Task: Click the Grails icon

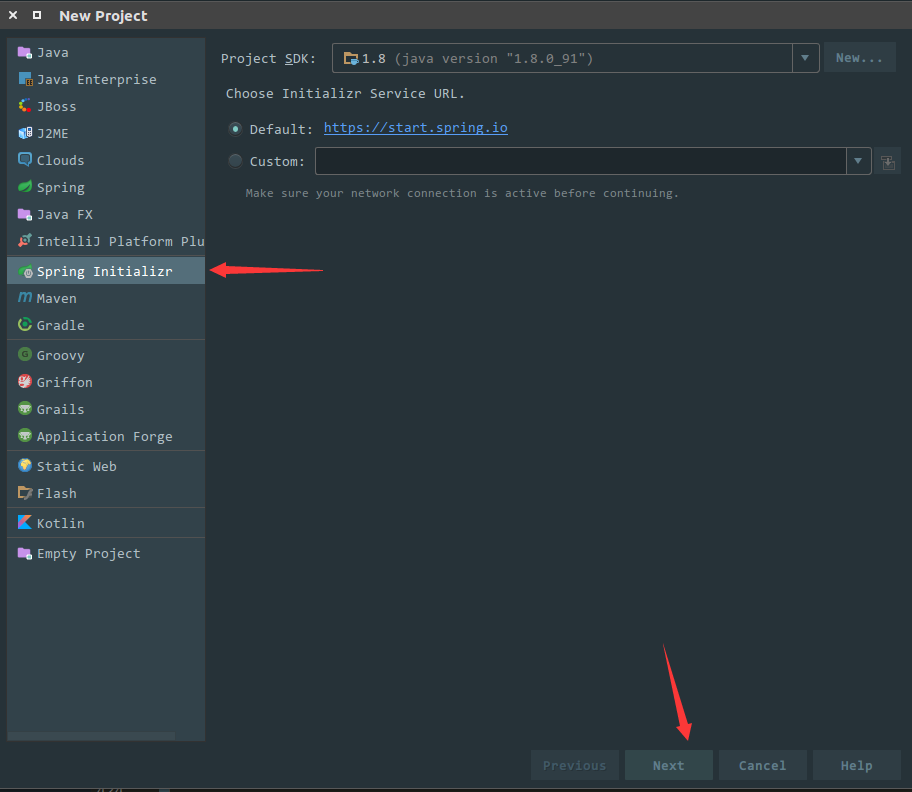Action: coord(24,409)
